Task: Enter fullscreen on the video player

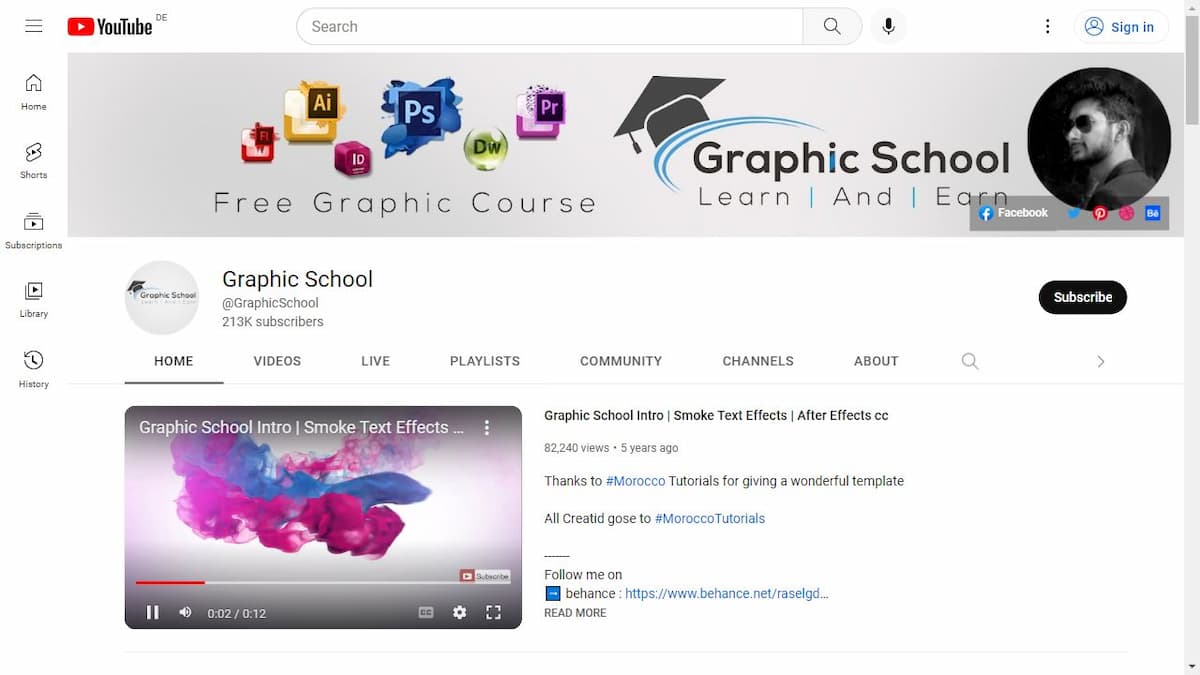Action: (493, 613)
